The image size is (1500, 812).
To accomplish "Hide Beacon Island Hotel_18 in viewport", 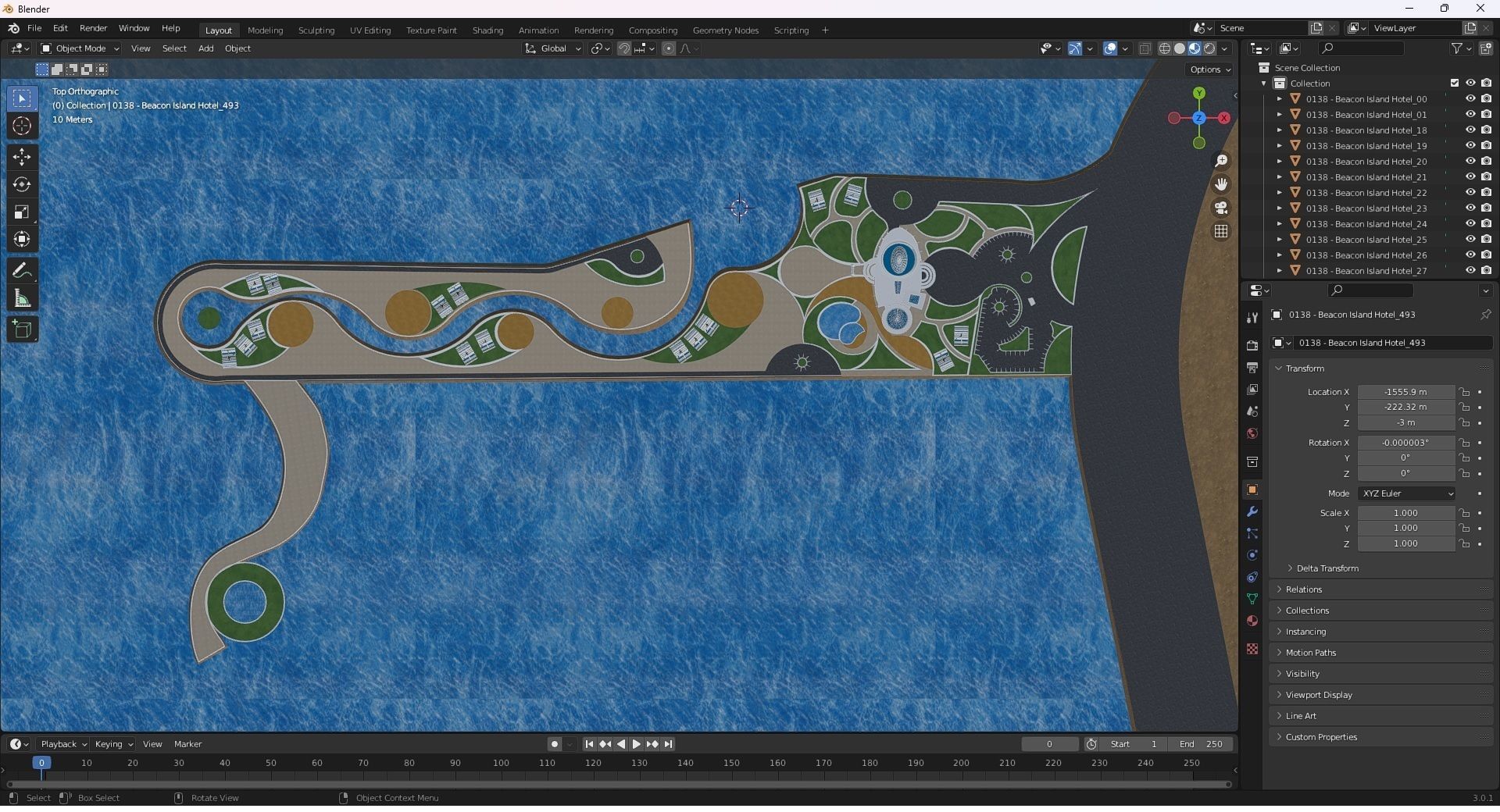I will coord(1470,130).
